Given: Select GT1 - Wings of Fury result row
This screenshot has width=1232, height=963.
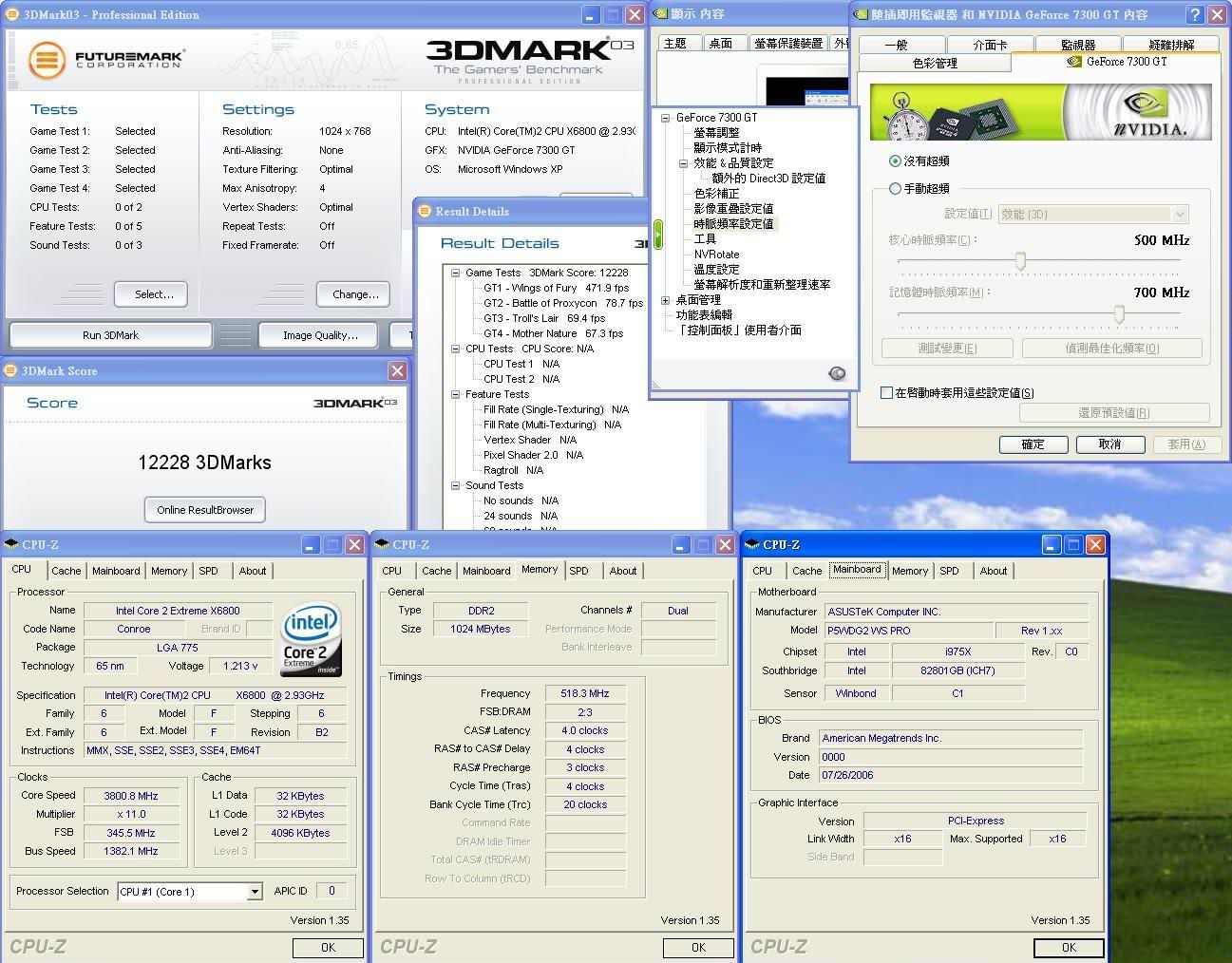Looking at the screenshot, I should click(556, 288).
